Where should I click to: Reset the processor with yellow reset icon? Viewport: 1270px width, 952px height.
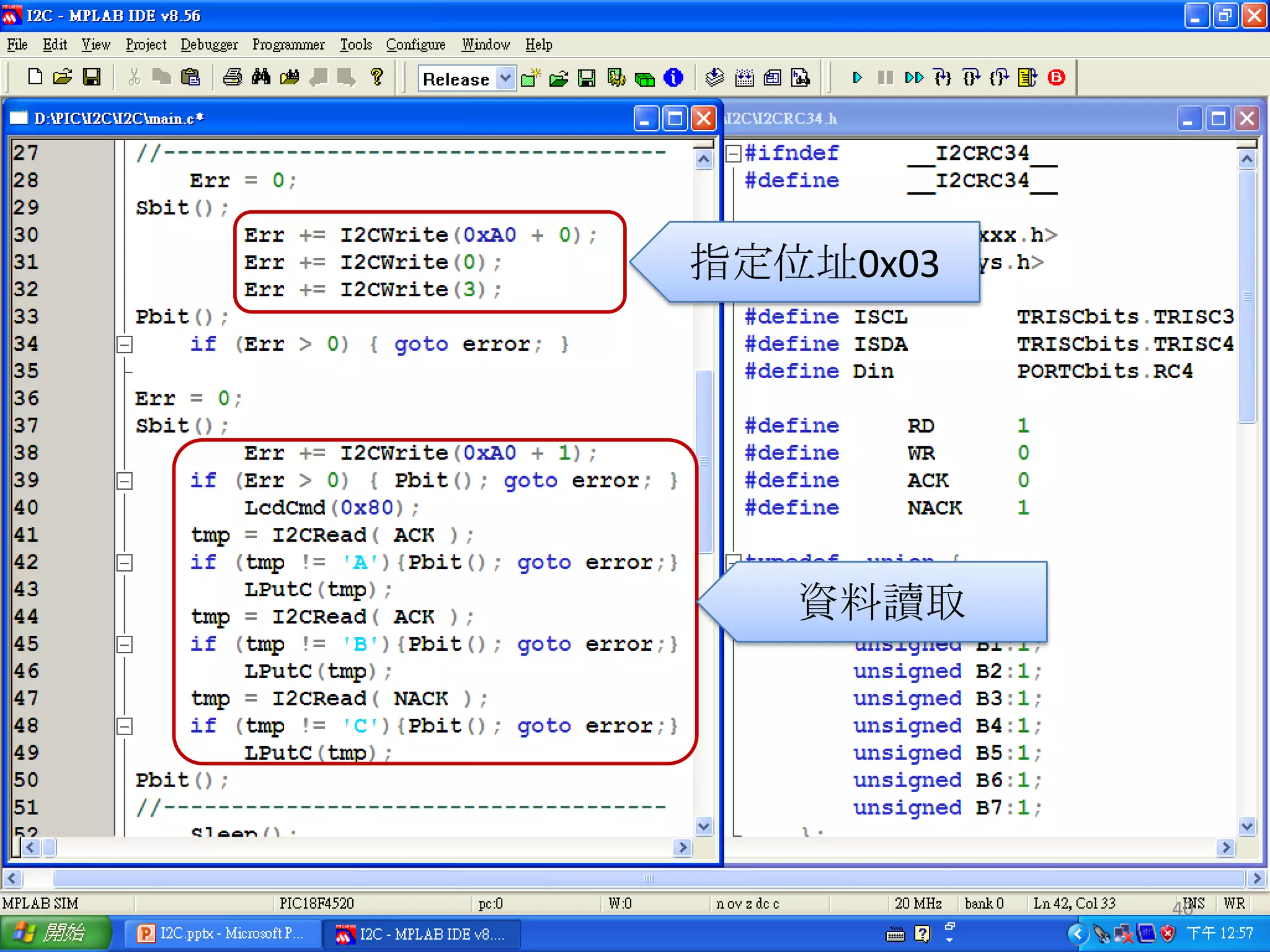pyautogui.click(x=1028, y=78)
